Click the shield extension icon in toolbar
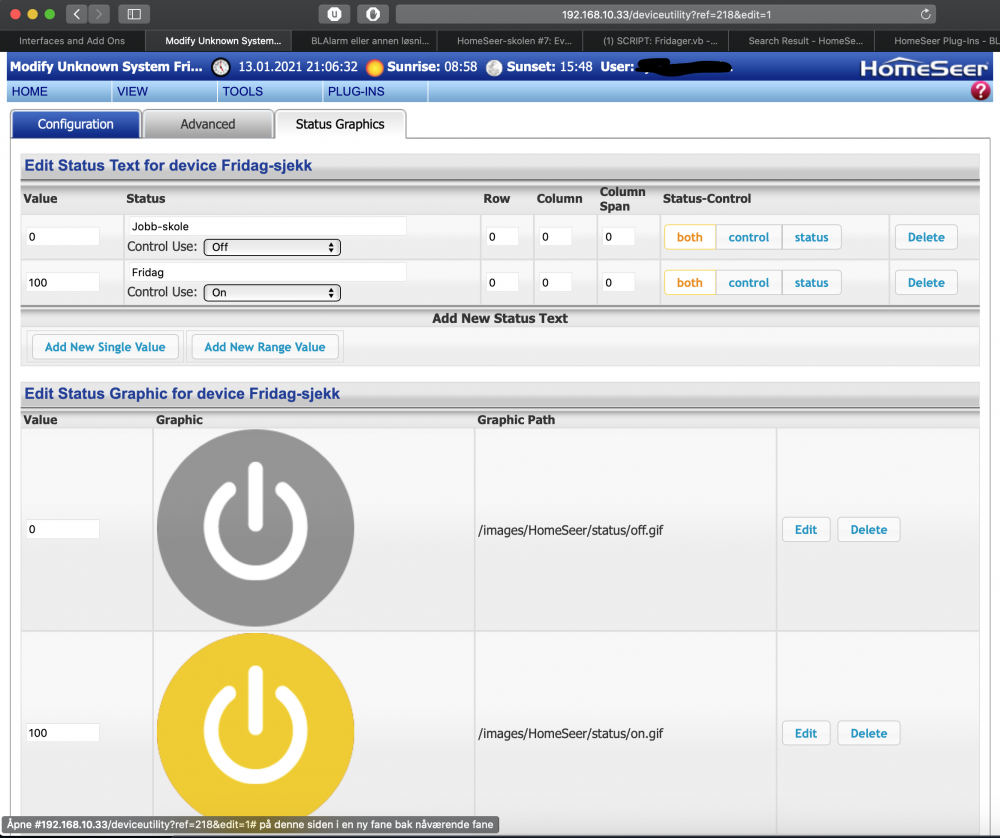 click(x=372, y=14)
